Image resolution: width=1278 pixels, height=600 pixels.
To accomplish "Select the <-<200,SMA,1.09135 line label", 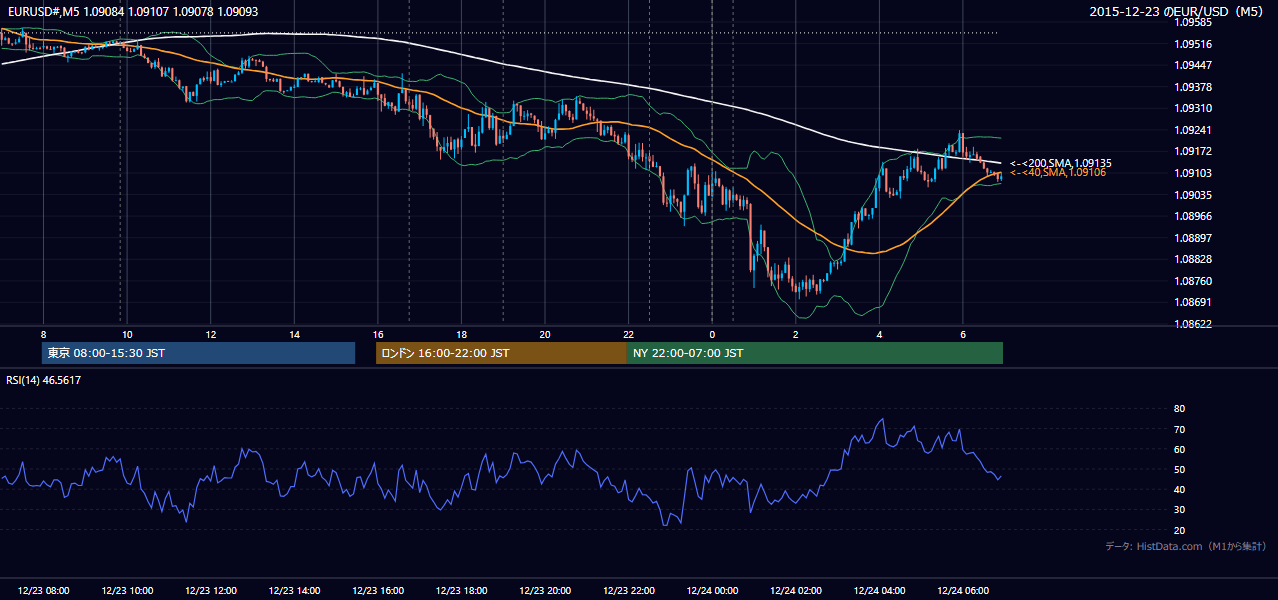I will tap(1060, 163).
